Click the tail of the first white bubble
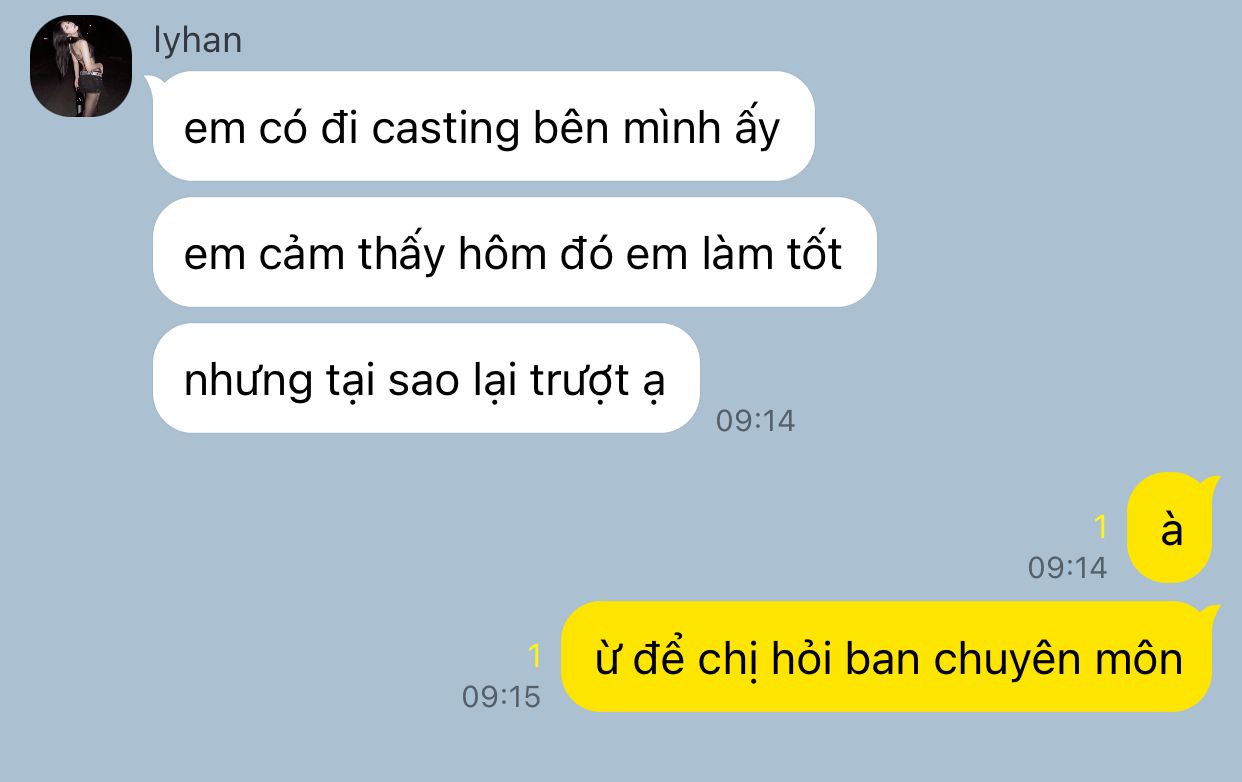 pyautogui.click(x=154, y=80)
